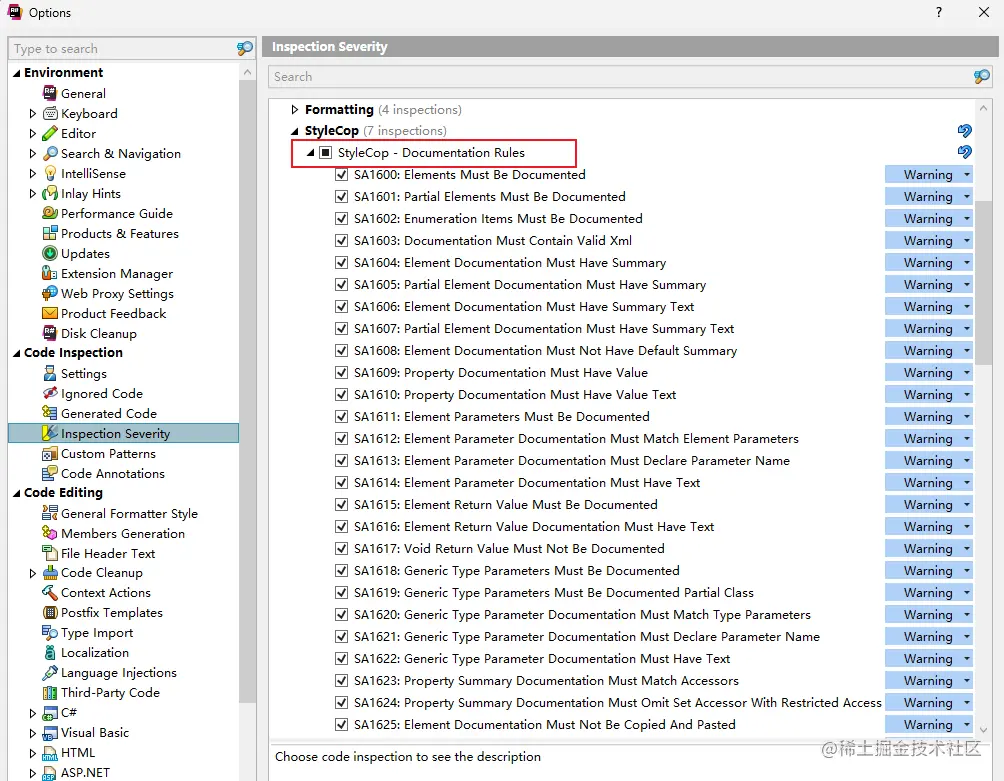Click the inspections list vertical scrollbar
1004x781 pixels.
tap(984, 284)
